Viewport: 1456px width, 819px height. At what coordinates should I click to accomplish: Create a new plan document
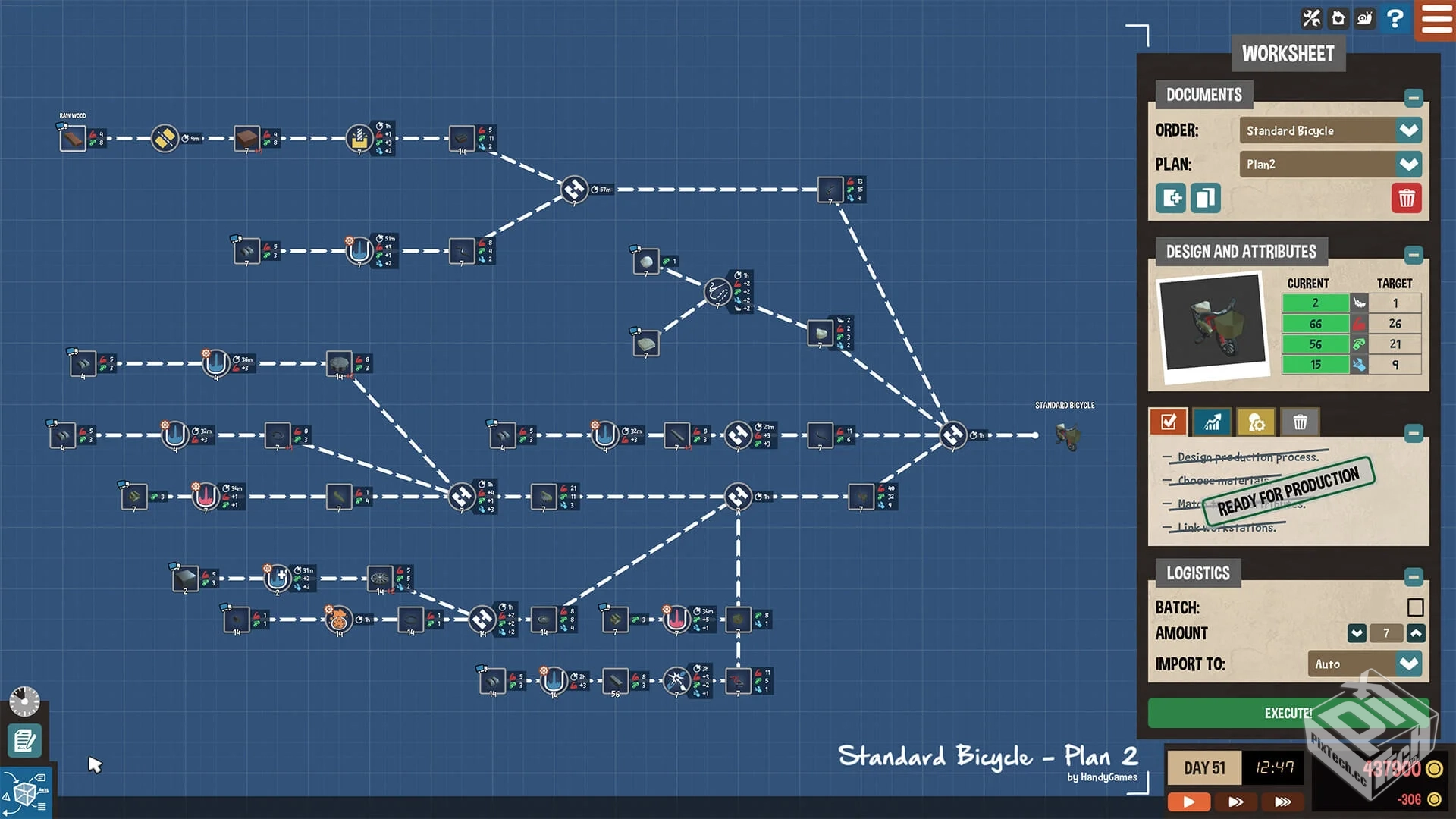tap(1171, 199)
